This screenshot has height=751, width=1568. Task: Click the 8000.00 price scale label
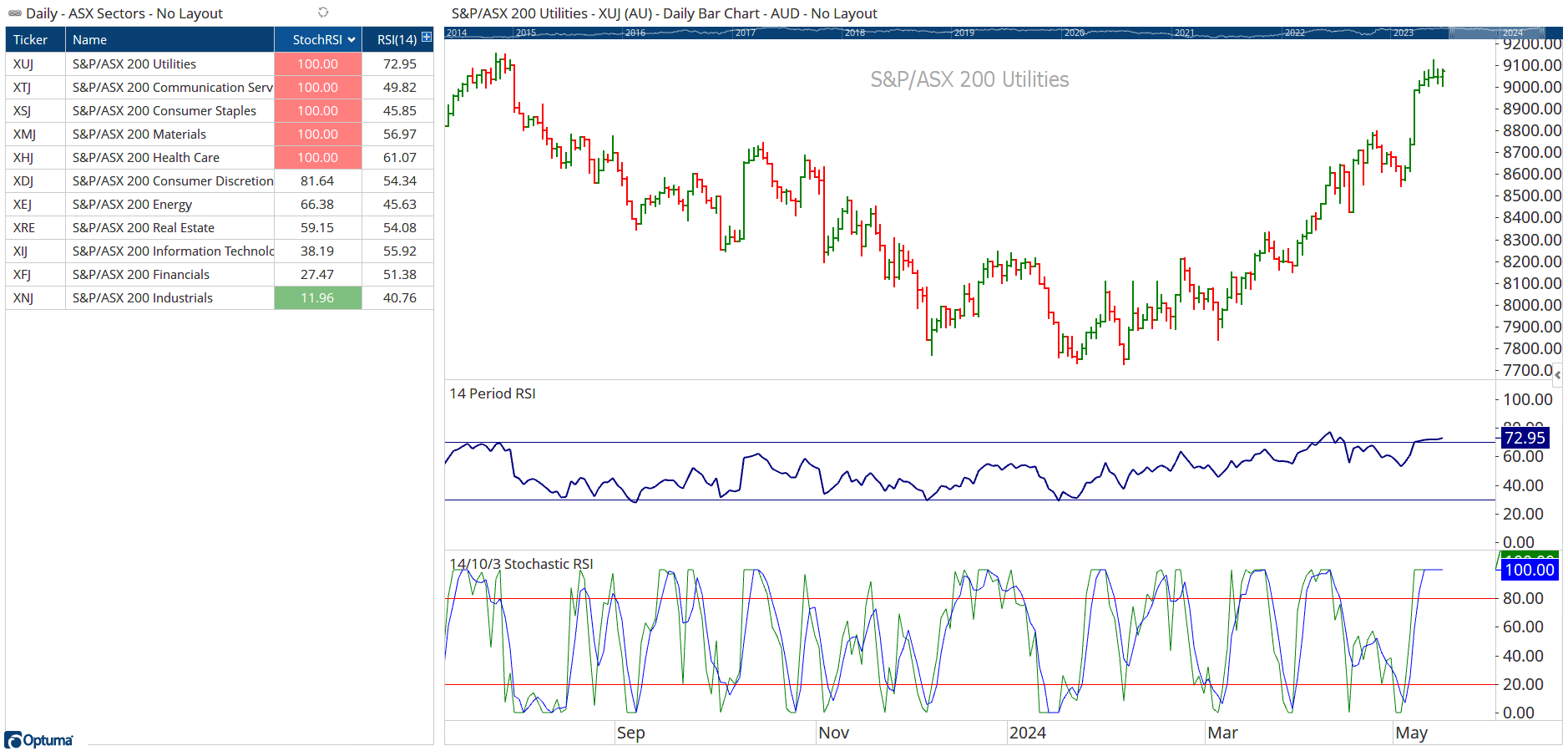pos(1531,305)
